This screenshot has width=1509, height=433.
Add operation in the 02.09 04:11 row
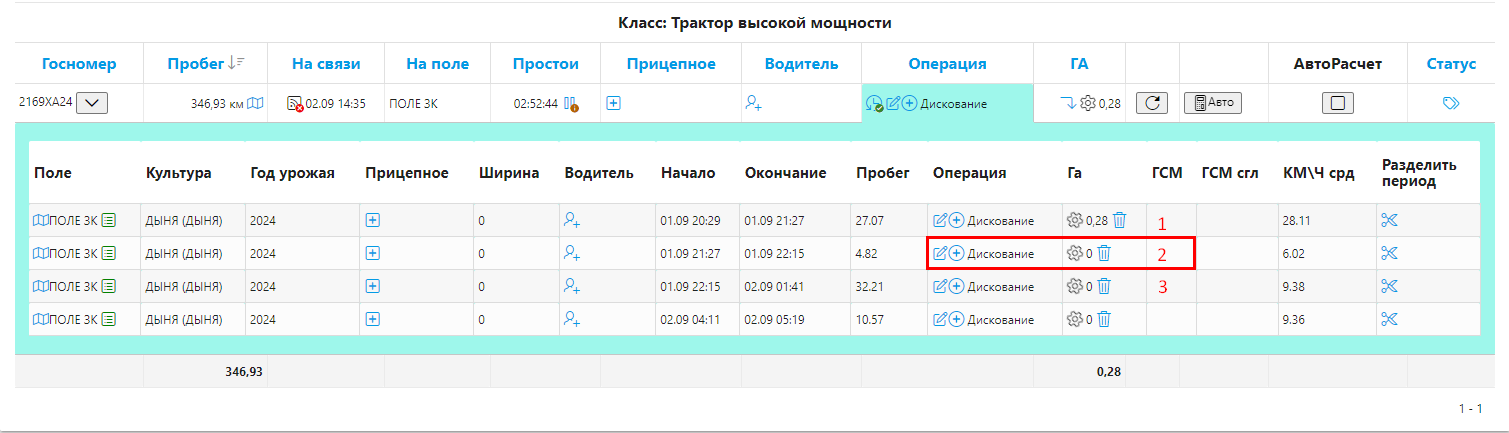(x=957, y=320)
